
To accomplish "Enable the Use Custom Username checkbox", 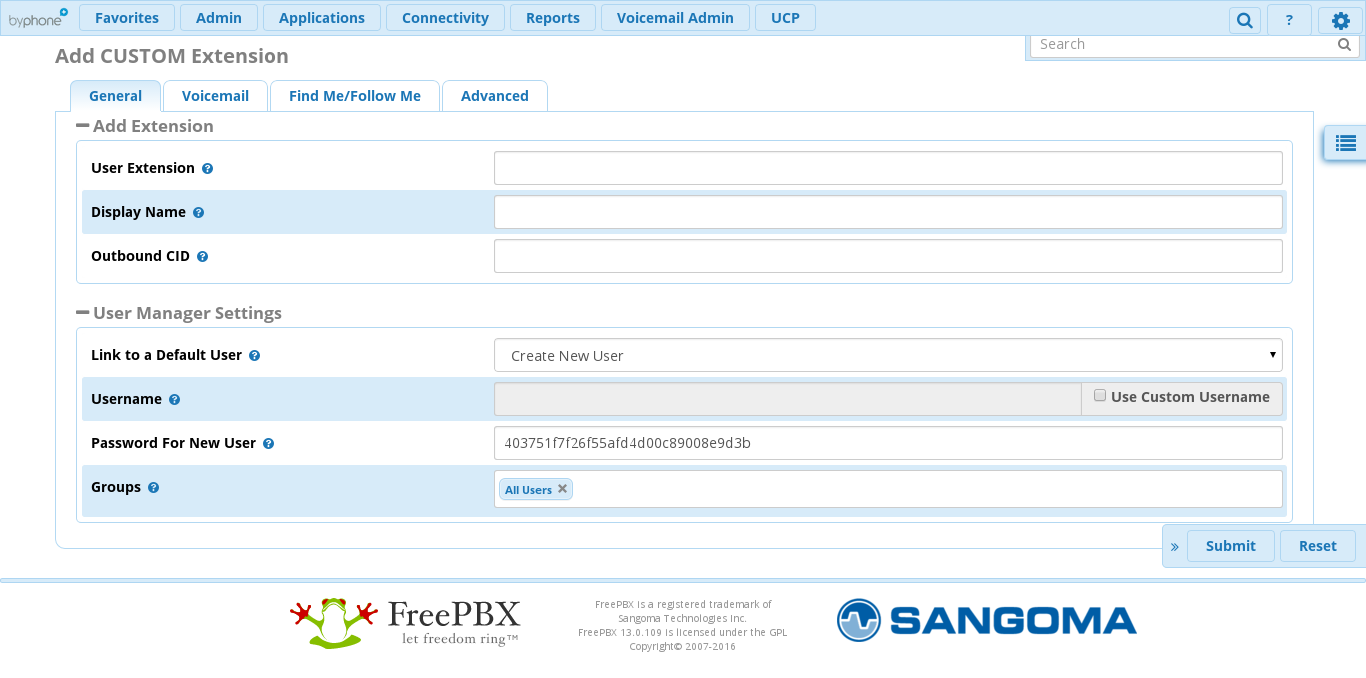I will (1100, 396).
